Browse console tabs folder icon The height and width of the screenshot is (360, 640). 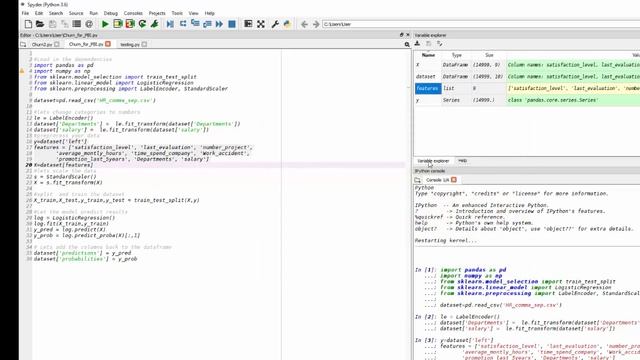coord(417,180)
